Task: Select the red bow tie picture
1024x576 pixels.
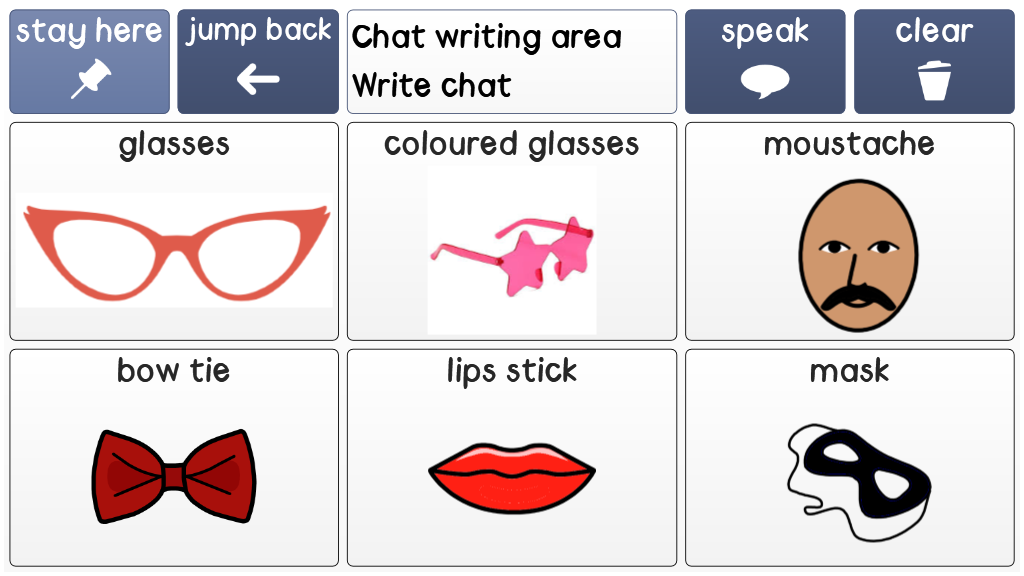Action: pyautogui.click(x=174, y=476)
